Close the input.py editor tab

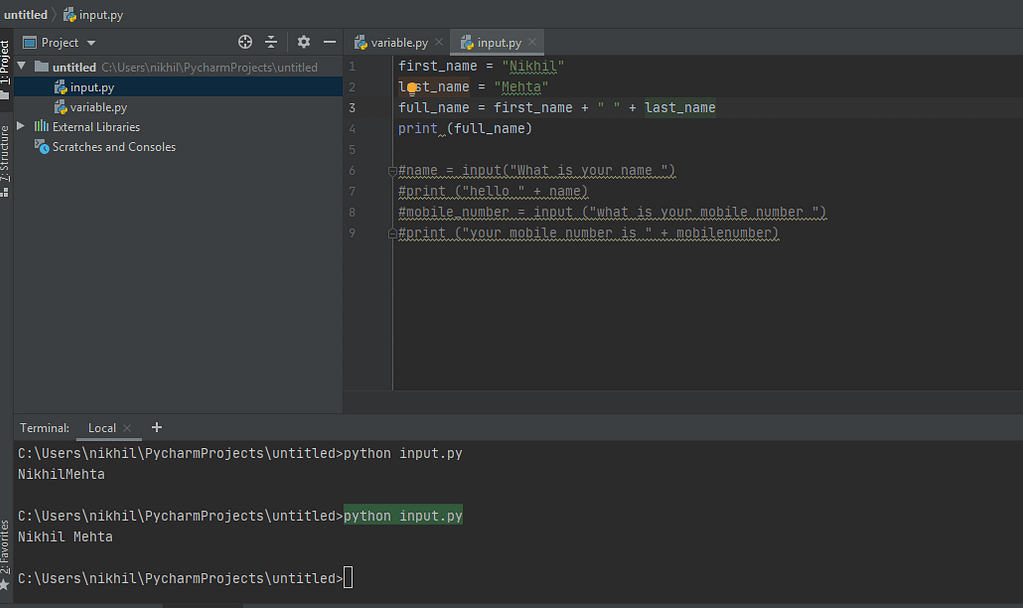click(532, 42)
